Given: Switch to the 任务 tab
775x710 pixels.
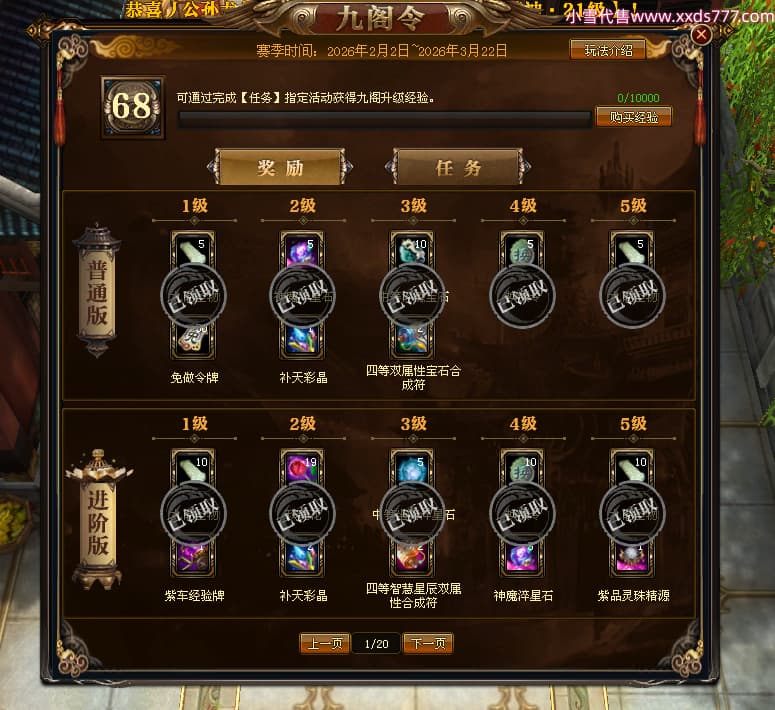Looking at the screenshot, I should (458, 168).
